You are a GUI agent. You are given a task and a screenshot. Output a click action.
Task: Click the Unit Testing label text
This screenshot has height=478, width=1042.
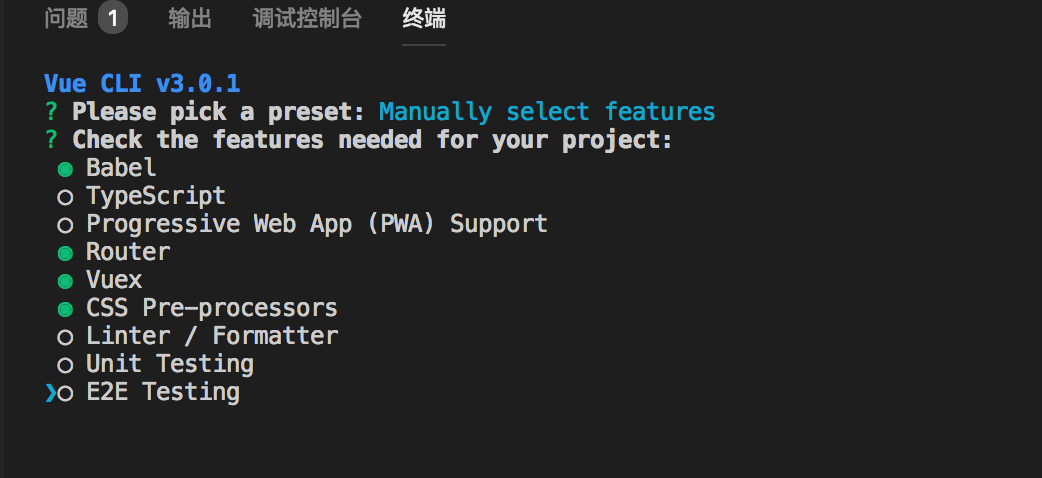tap(169, 364)
